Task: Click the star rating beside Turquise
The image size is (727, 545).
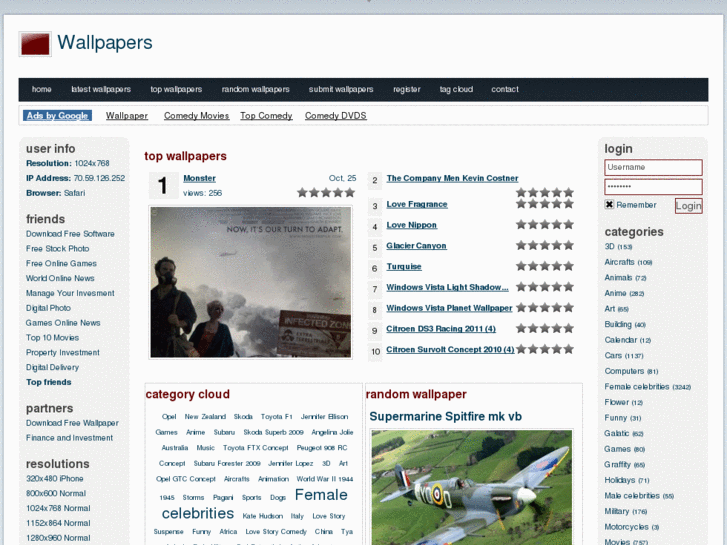Action: 545,266
